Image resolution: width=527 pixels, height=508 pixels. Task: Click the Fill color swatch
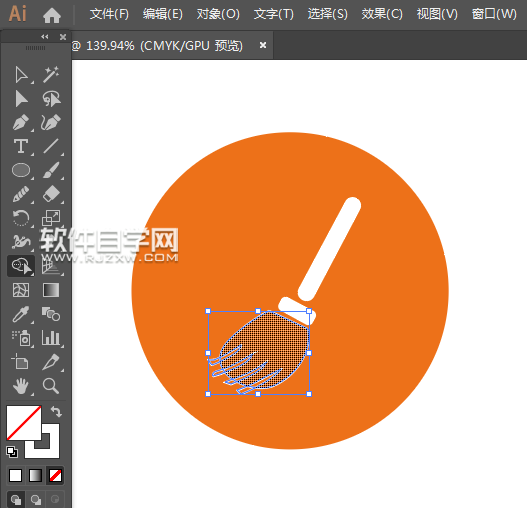coord(24,423)
